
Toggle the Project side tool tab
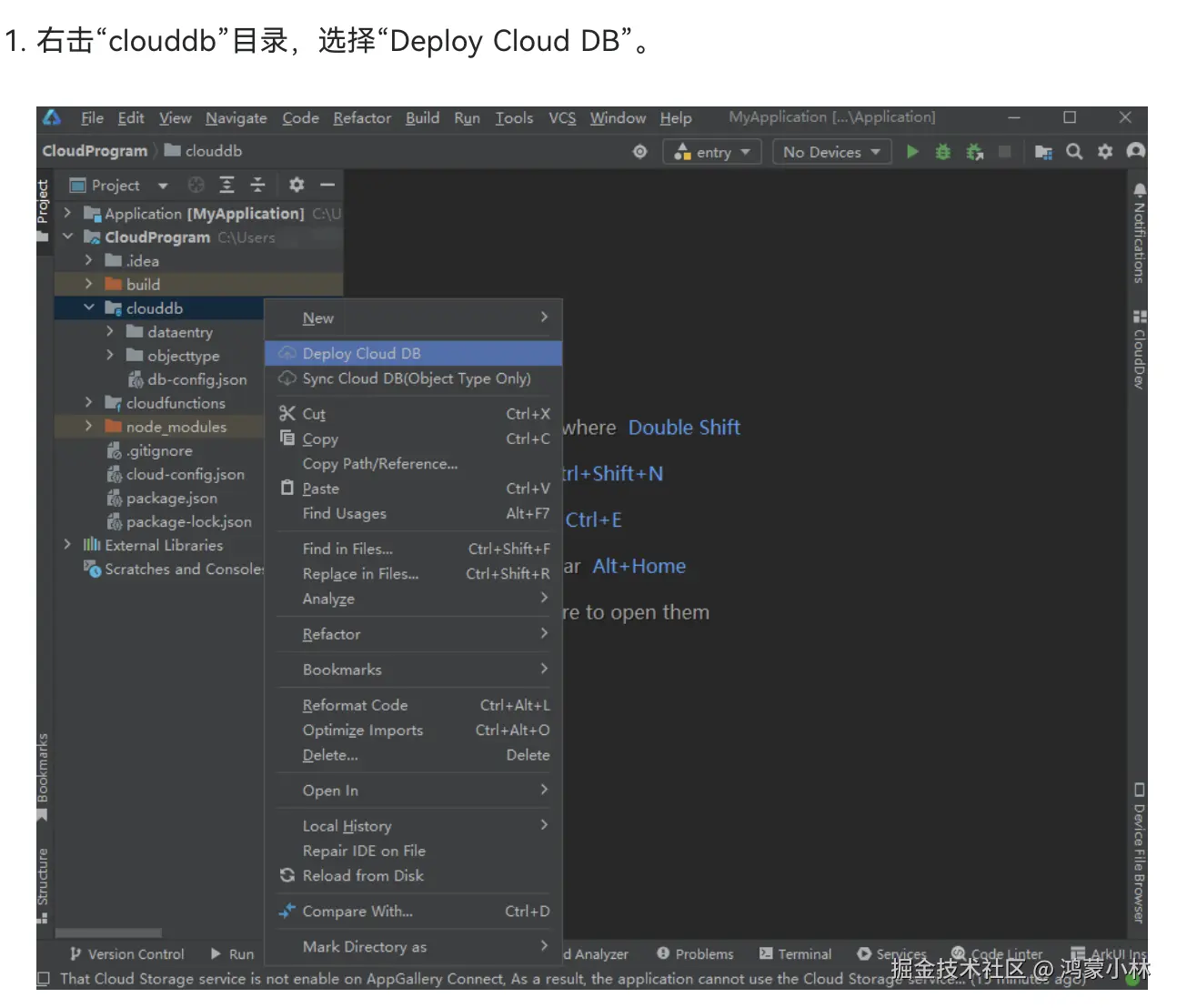(x=42, y=210)
